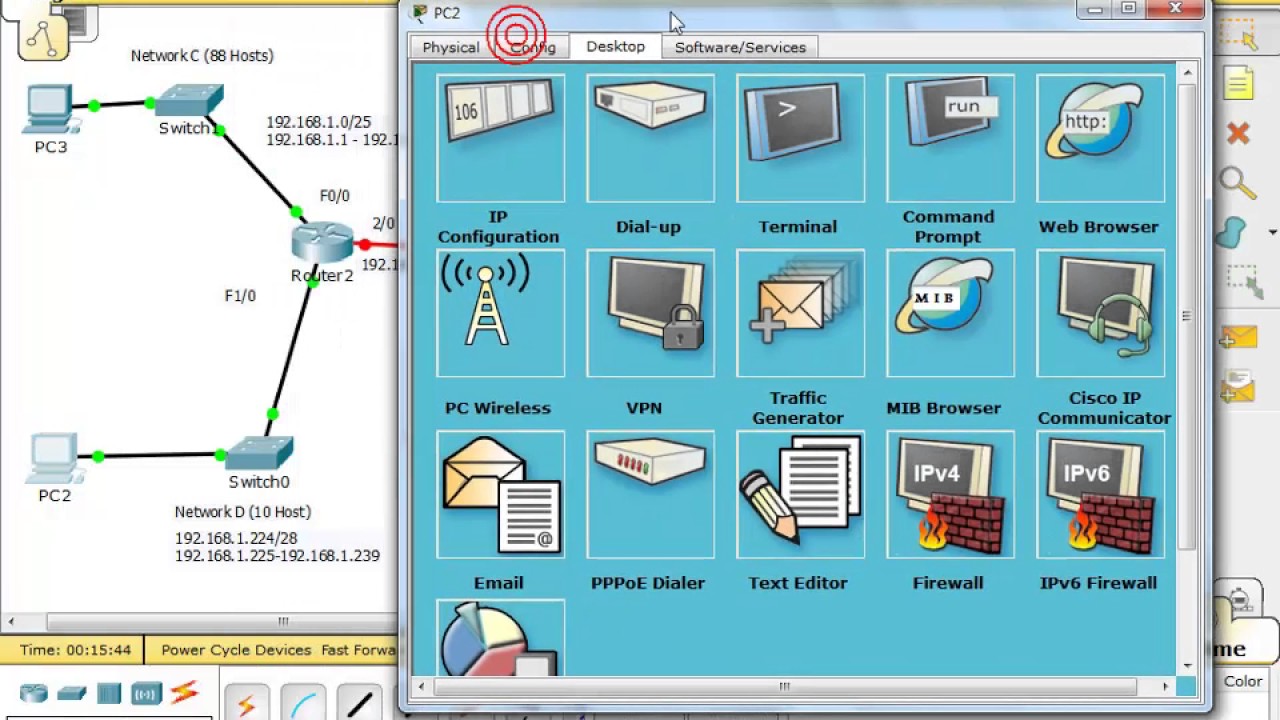Select the Add Simple PDU tool
This screenshot has height=720, width=1280.
(1238, 338)
